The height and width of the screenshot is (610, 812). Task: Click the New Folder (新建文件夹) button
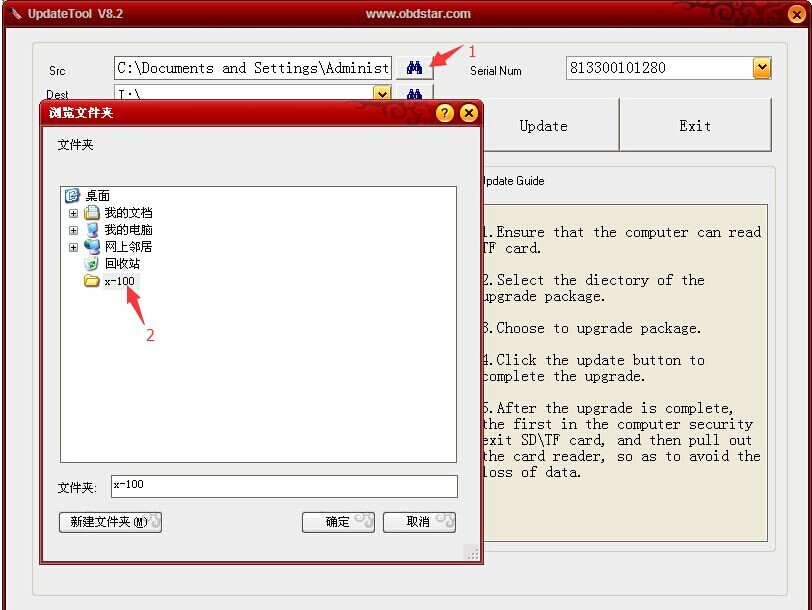pyautogui.click(x=110, y=522)
